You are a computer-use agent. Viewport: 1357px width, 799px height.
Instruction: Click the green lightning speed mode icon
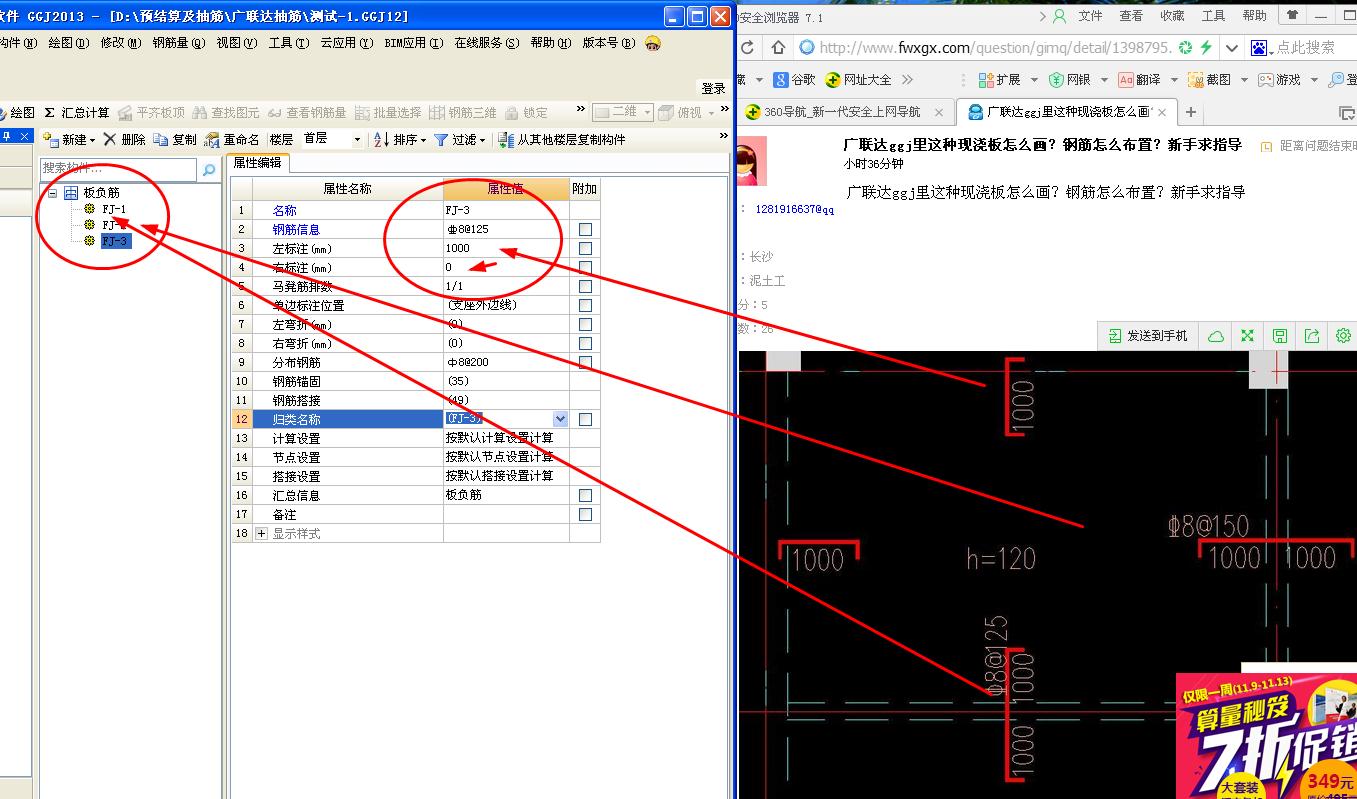click(x=1206, y=47)
